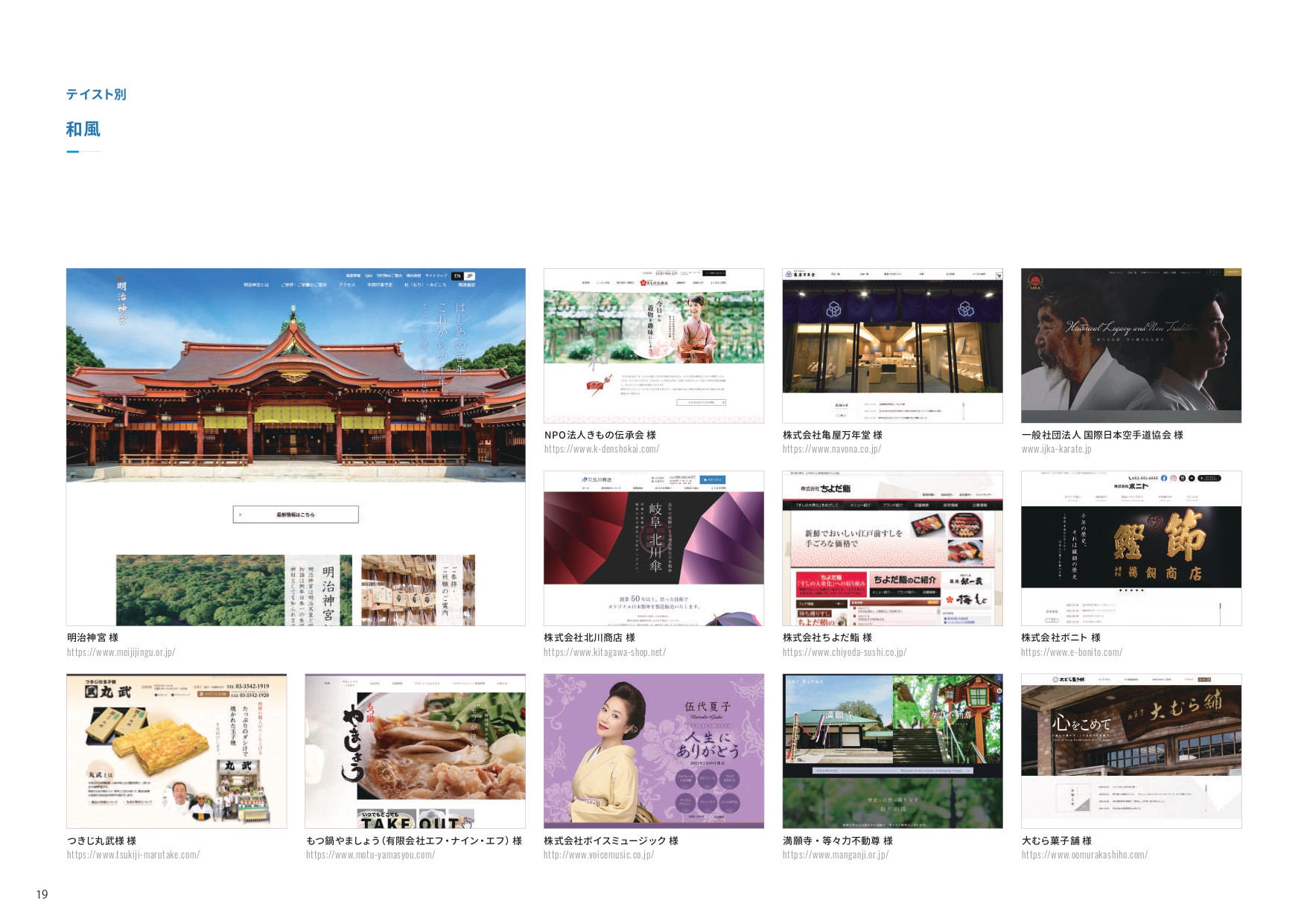Click the Instagram icon on the Bonito site
Viewport: 1307px width, 924px height.
pyautogui.click(x=1173, y=478)
